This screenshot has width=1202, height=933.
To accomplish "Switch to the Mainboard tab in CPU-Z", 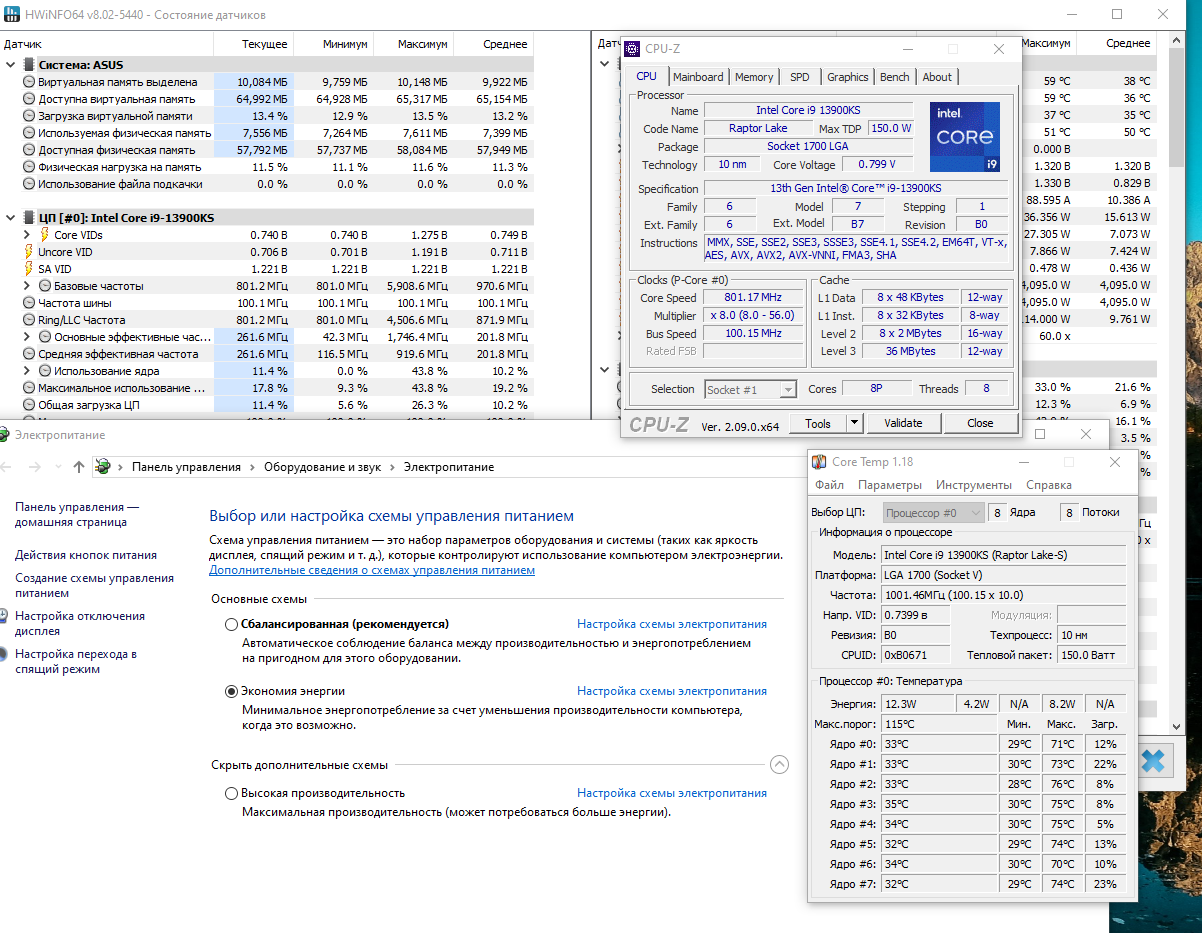I will [698, 77].
